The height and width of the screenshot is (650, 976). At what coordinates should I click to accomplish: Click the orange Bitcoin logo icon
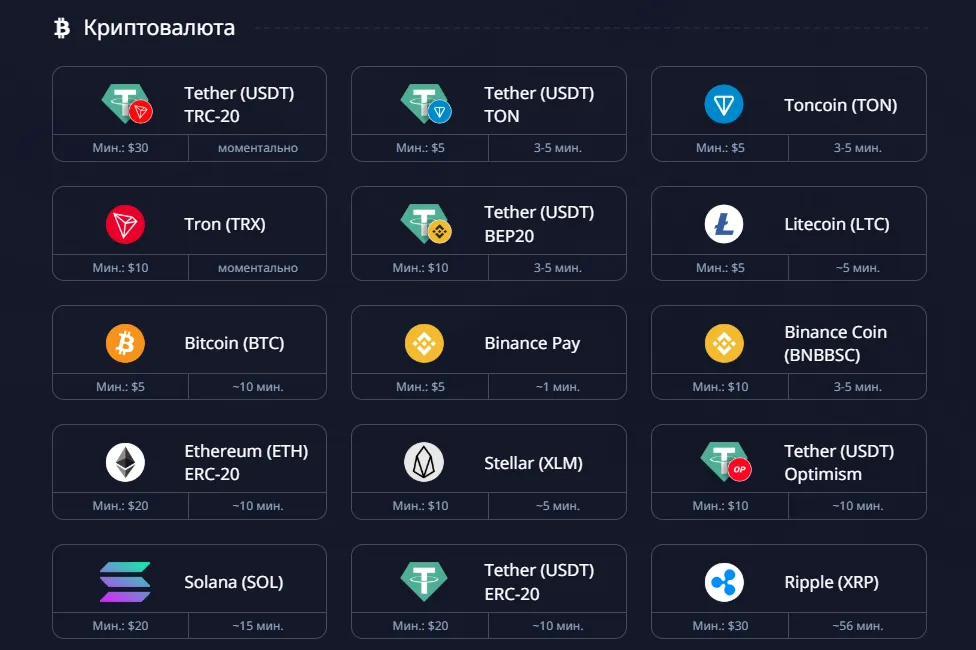pos(125,343)
